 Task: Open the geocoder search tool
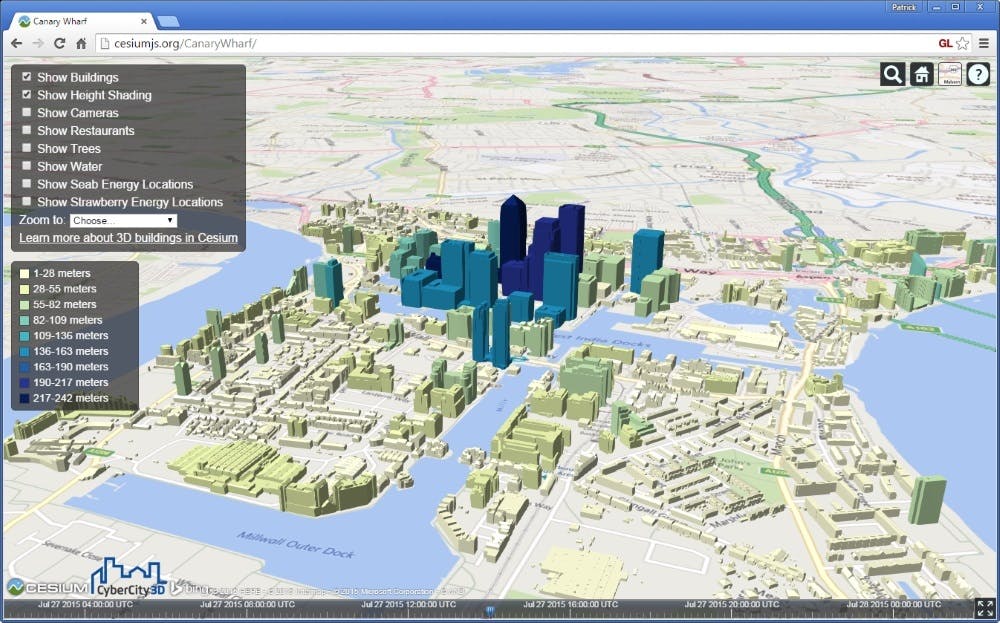point(891,73)
